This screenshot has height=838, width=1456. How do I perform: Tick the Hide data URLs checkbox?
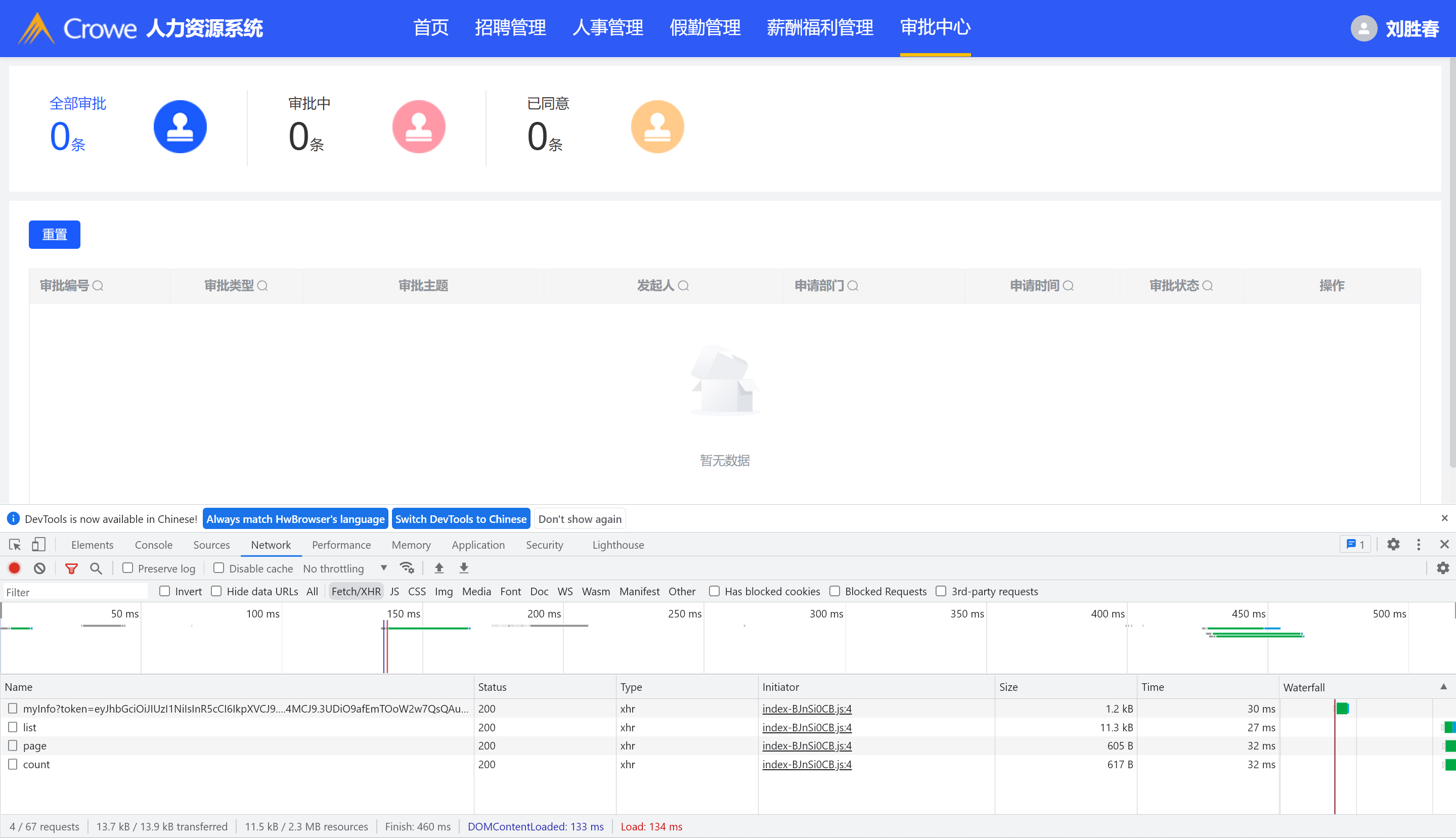(x=216, y=591)
